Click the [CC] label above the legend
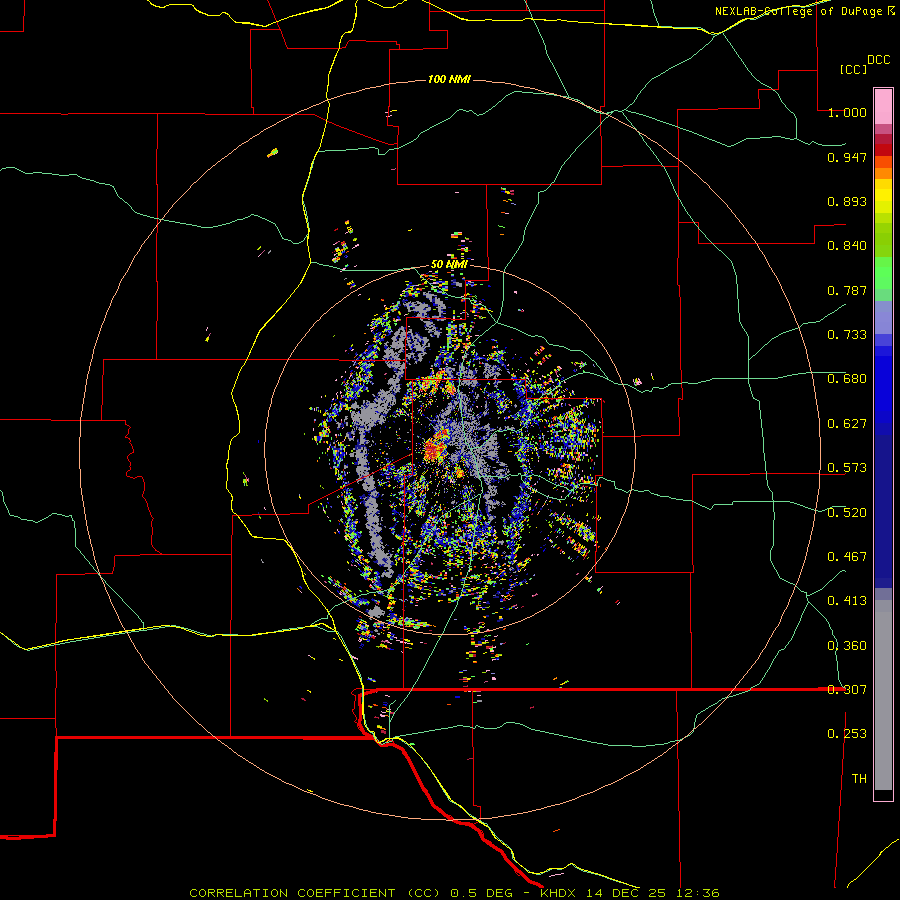 tap(853, 69)
